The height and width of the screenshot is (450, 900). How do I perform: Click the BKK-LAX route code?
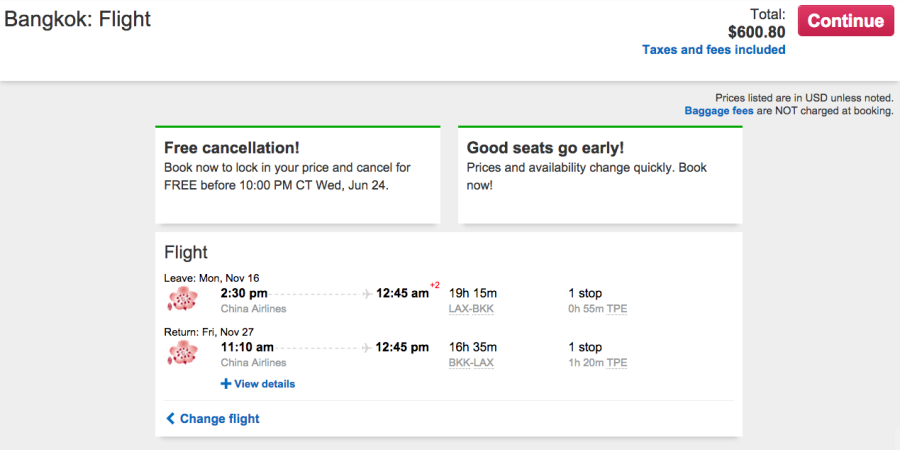click(x=471, y=363)
